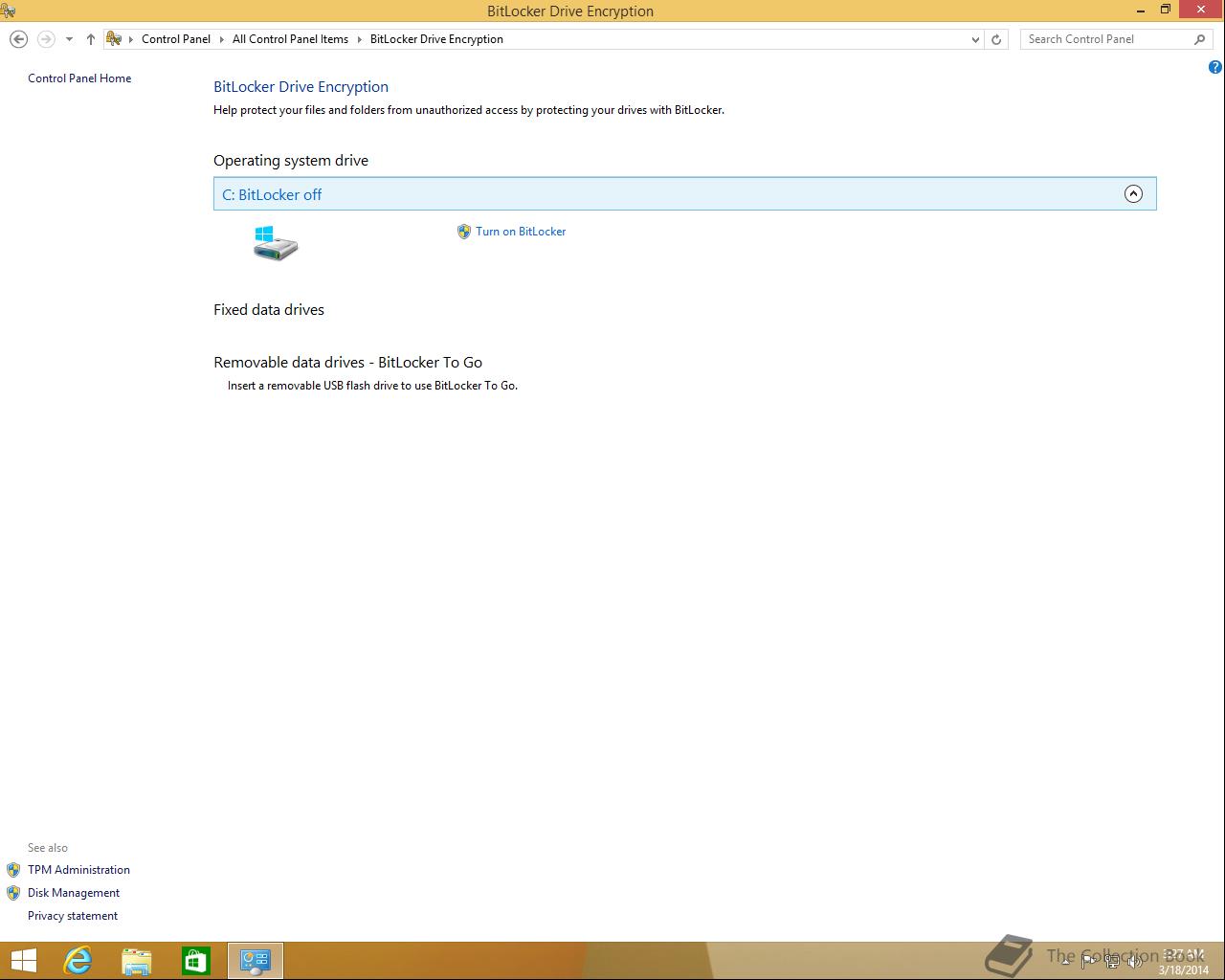The height and width of the screenshot is (980, 1225).
Task: Click the title bar window icon
Action: pos(8,11)
